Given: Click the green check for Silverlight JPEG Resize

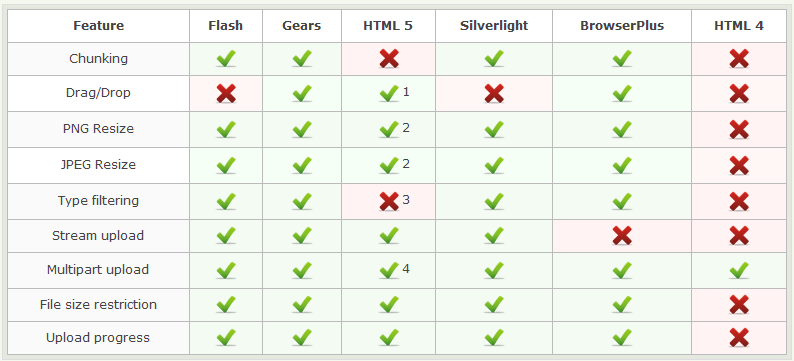Looking at the screenshot, I should (494, 166).
